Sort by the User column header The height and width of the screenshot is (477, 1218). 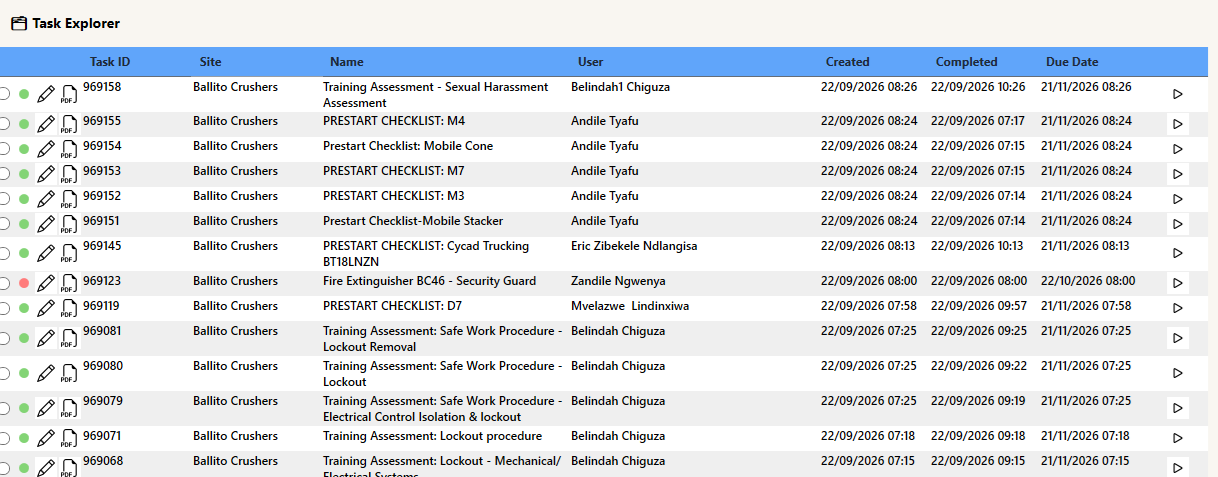591,62
